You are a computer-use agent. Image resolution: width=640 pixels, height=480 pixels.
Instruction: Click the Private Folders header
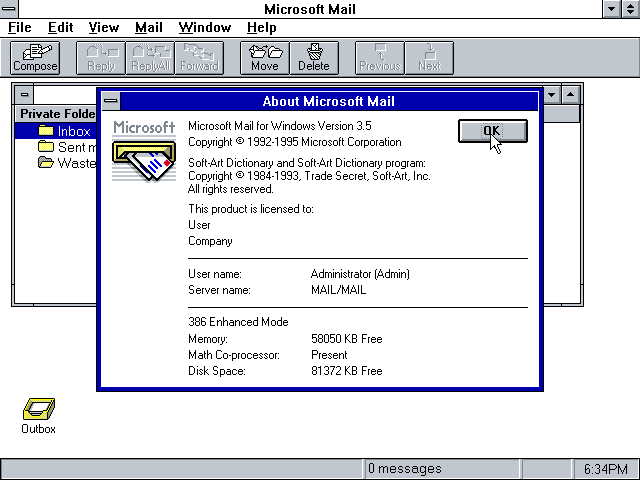pos(56,113)
